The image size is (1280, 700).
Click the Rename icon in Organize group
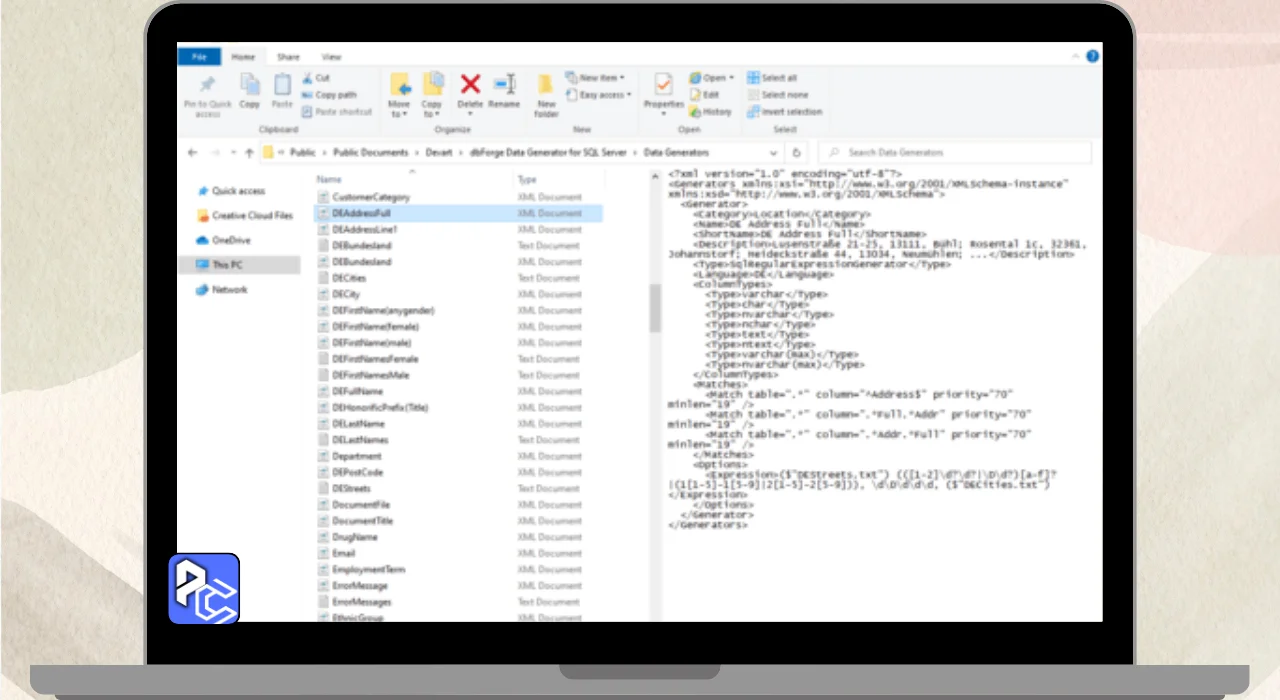(504, 85)
